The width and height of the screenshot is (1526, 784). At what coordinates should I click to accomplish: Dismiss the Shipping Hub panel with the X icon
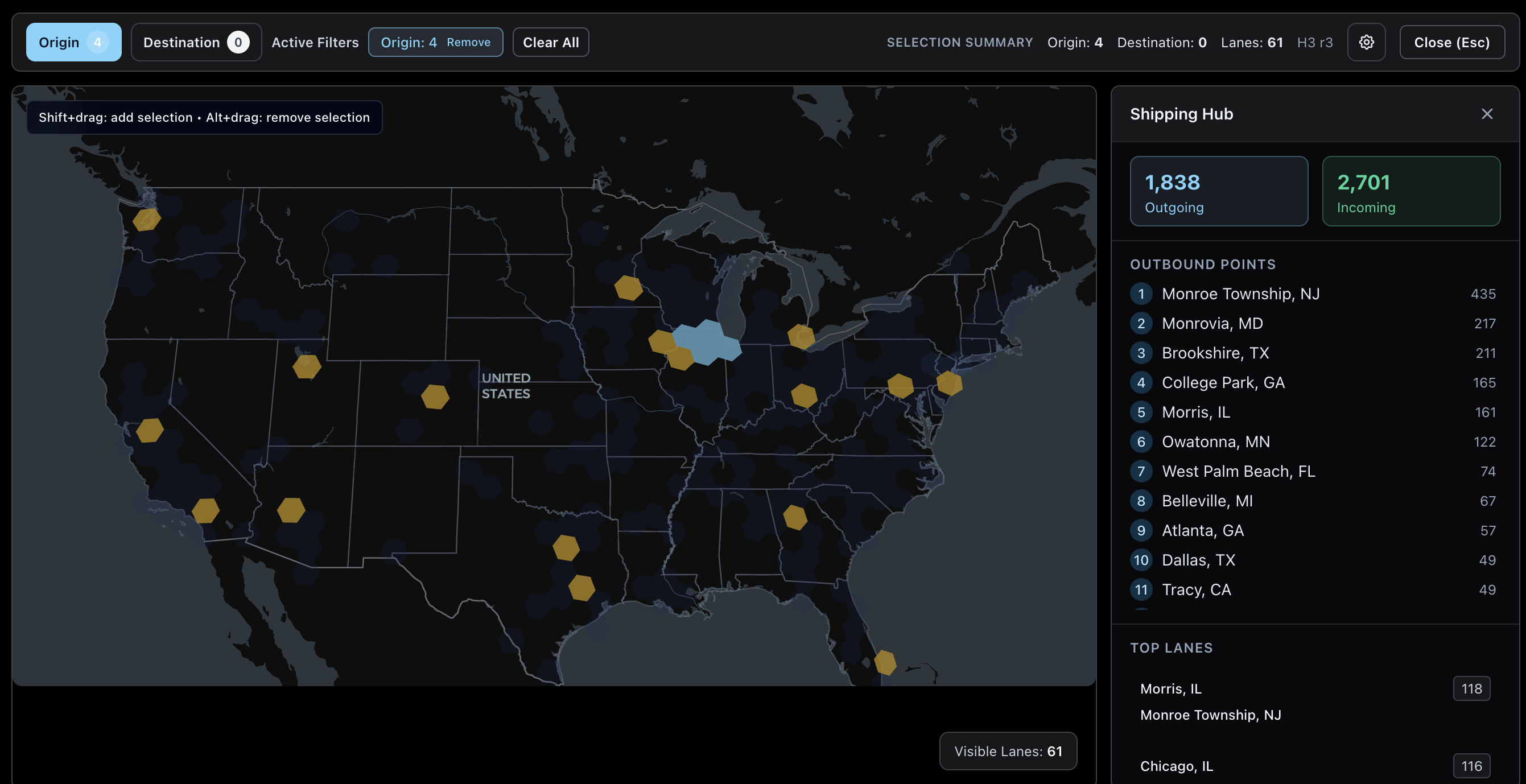tap(1487, 114)
